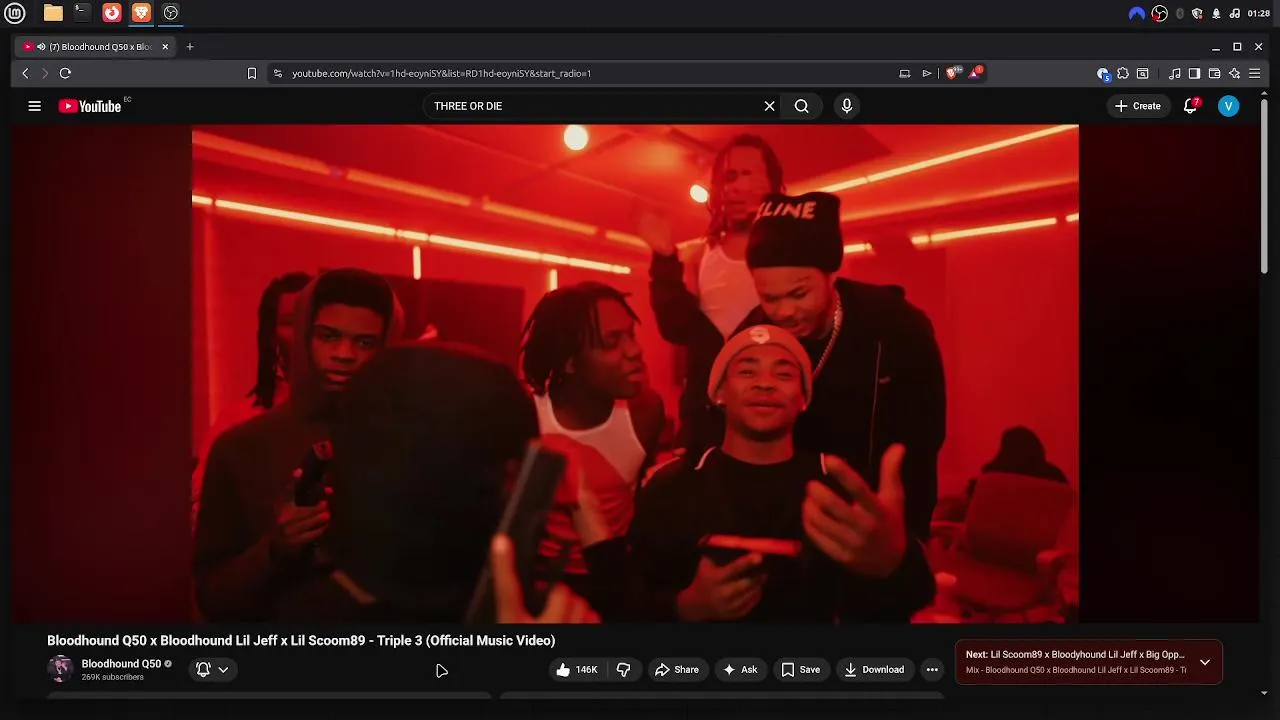This screenshot has width=1280, height=720.
Task: Expand the Next up mix panel chevron
Action: click(1205, 662)
